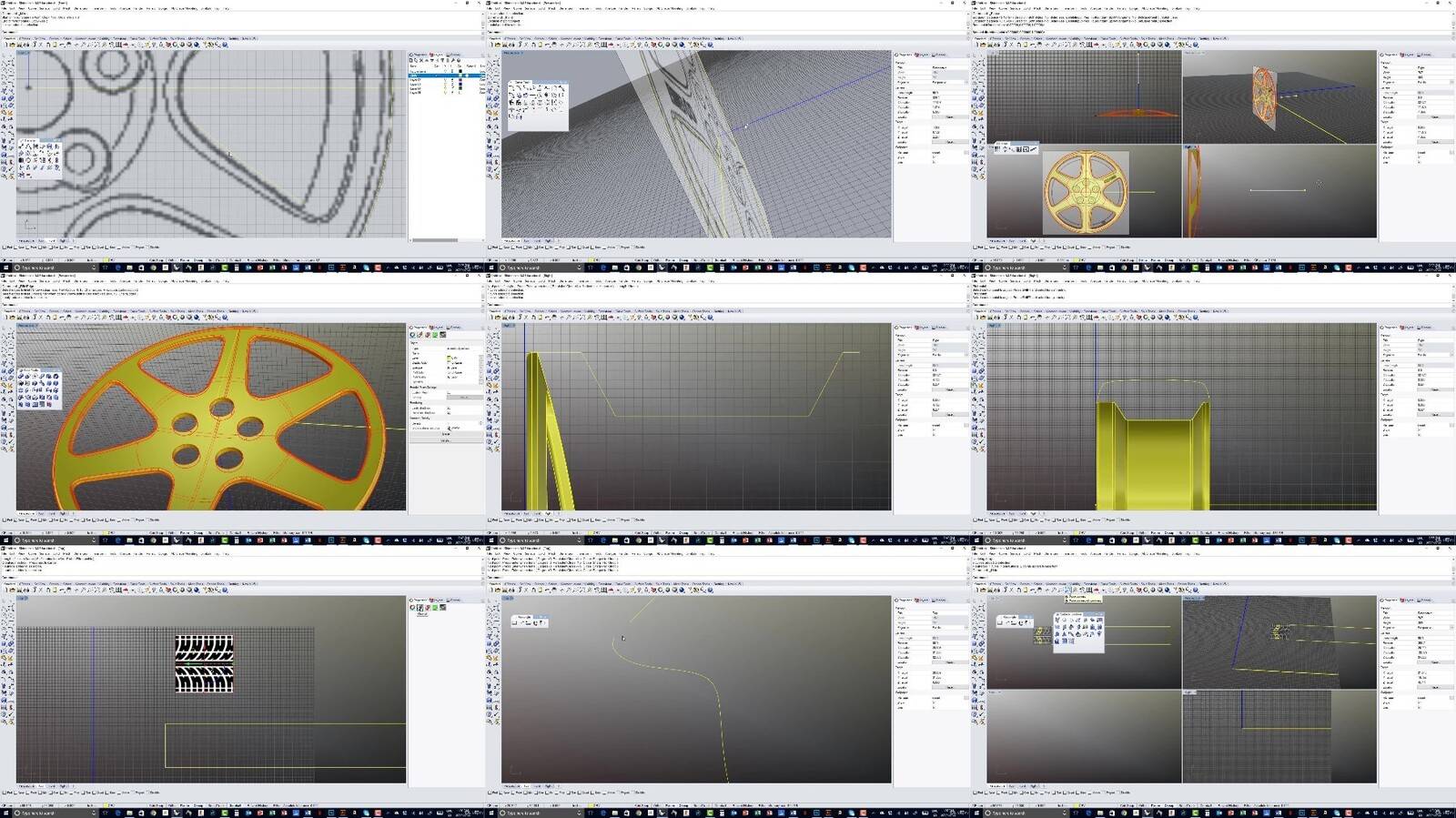The image size is (1456, 818).
Task: Open Solid menu in tire-tread screenshot
Action: click(56, 554)
